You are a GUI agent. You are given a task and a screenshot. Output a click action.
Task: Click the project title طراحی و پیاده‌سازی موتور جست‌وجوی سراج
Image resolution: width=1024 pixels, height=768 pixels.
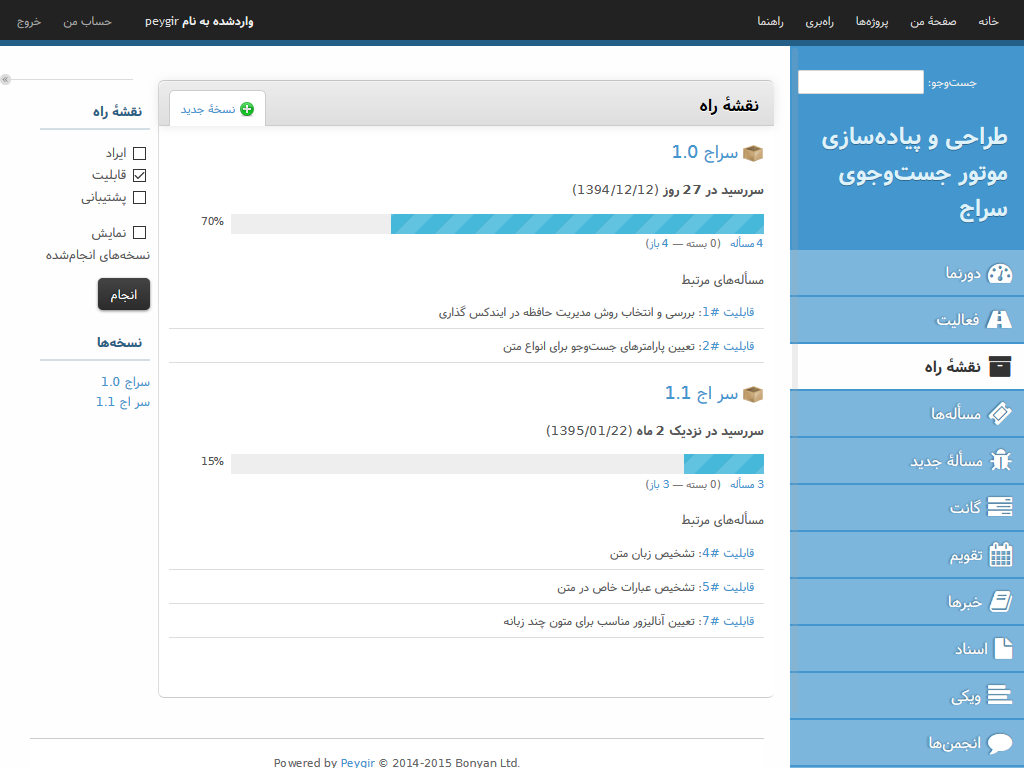click(x=914, y=174)
